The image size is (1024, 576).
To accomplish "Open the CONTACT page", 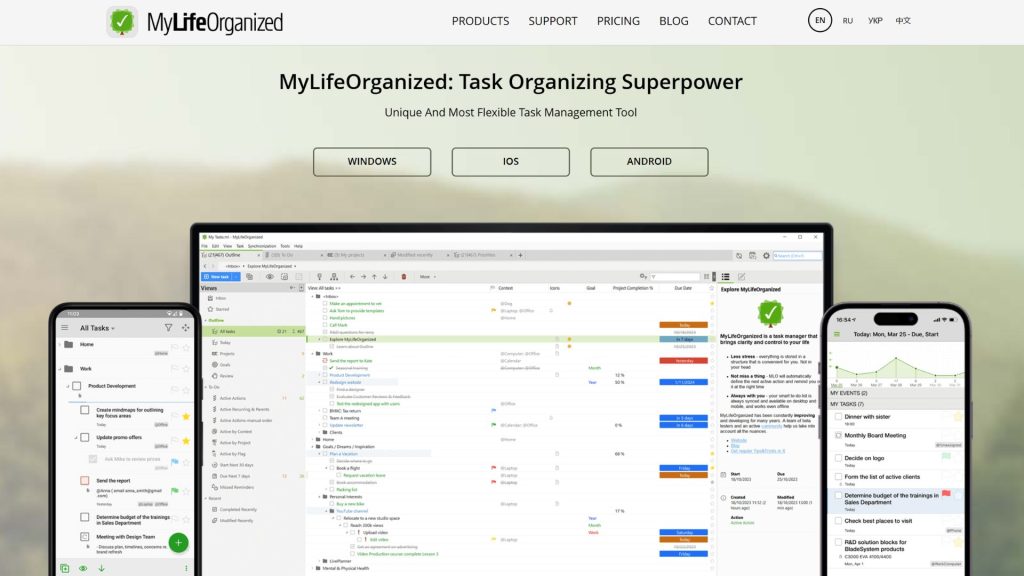I will click(732, 21).
